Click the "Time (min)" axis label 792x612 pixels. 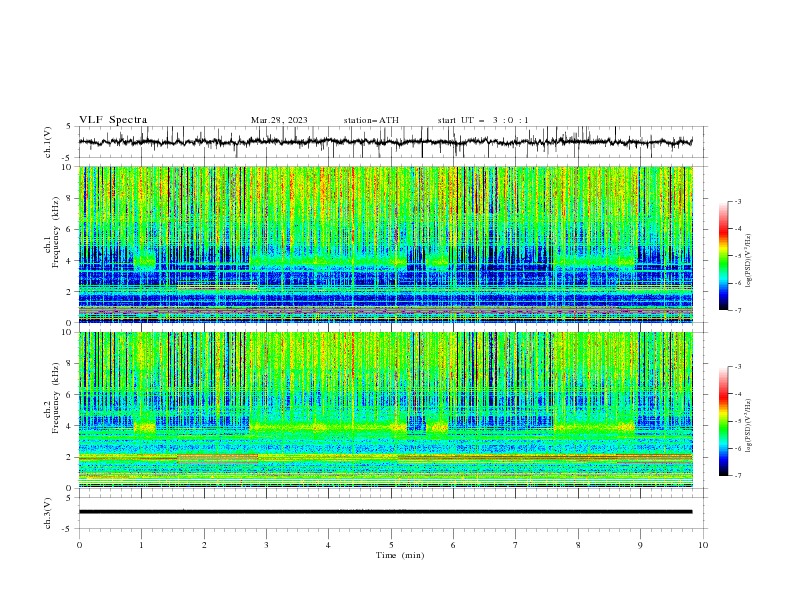[x=400, y=555]
